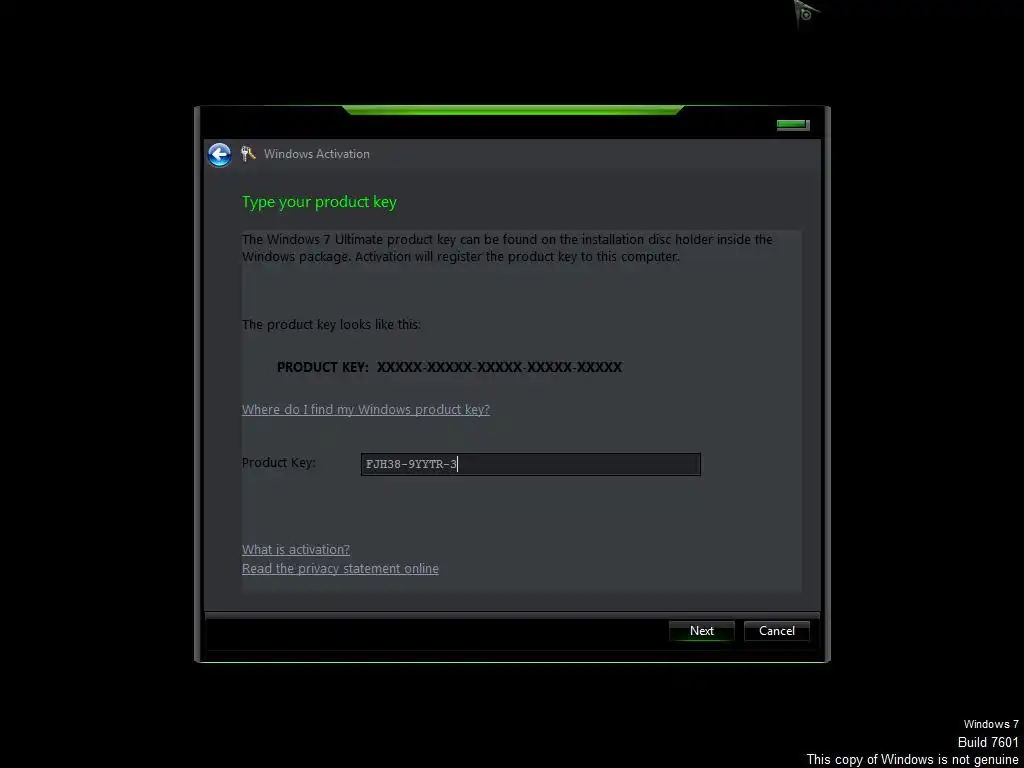Click the keys icon beside Windows Activation
Screen dimensions: 1024x768
(248, 154)
